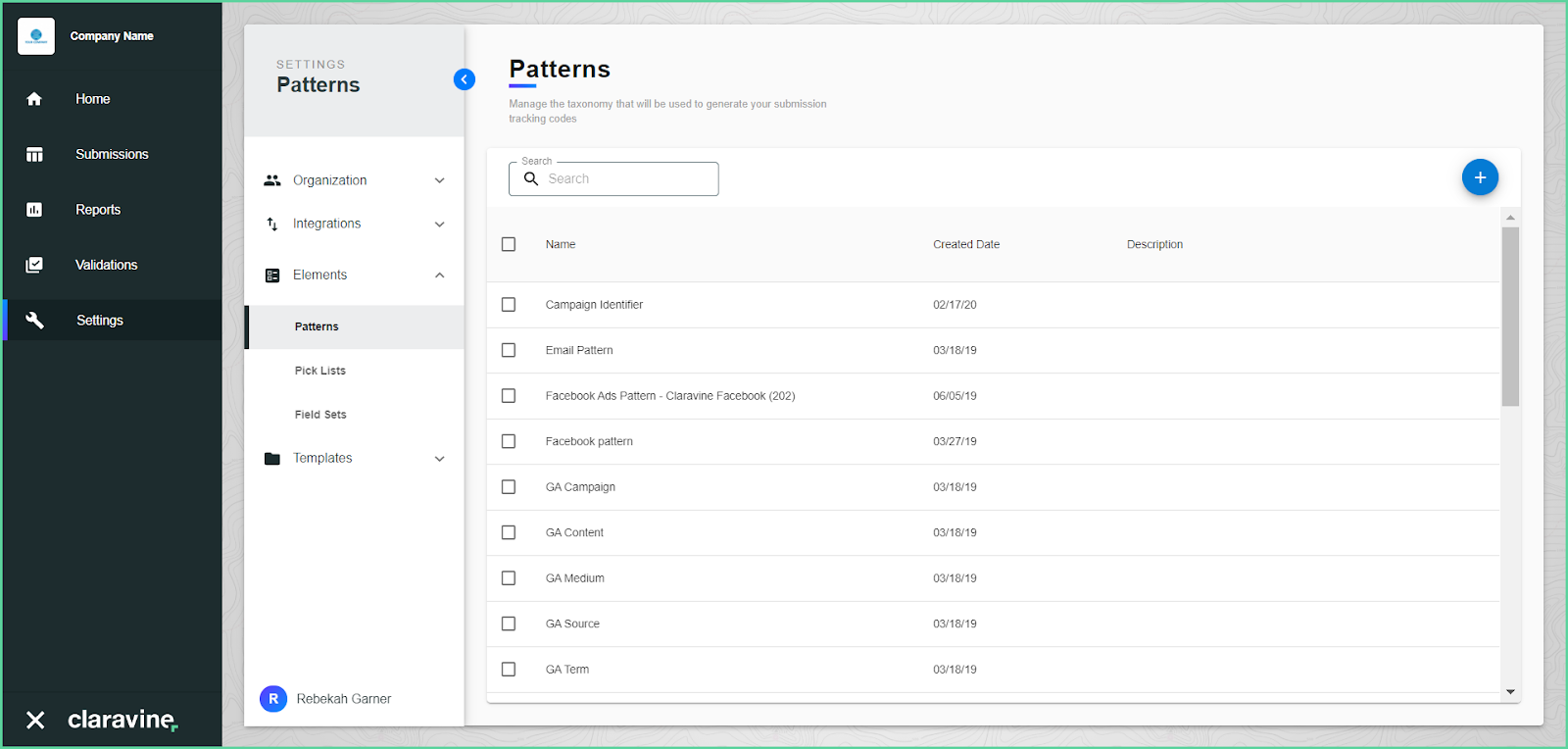This screenshot has height=749, width=1568.
Task: Add new pattern with blue plus button
Action: pos(1480,177)
